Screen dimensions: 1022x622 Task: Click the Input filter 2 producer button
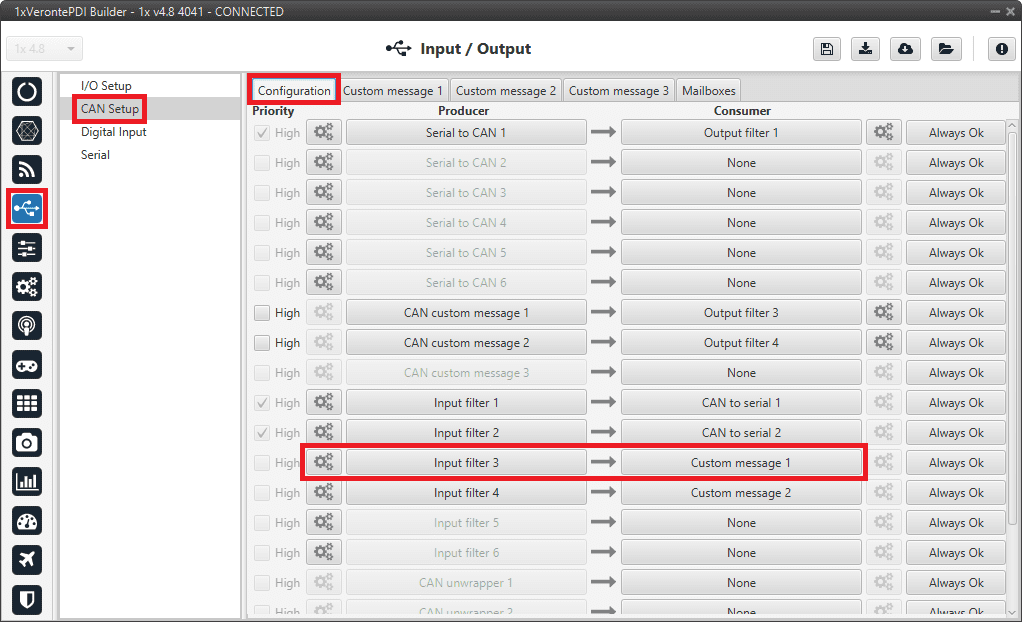click(x=466, y=432)
